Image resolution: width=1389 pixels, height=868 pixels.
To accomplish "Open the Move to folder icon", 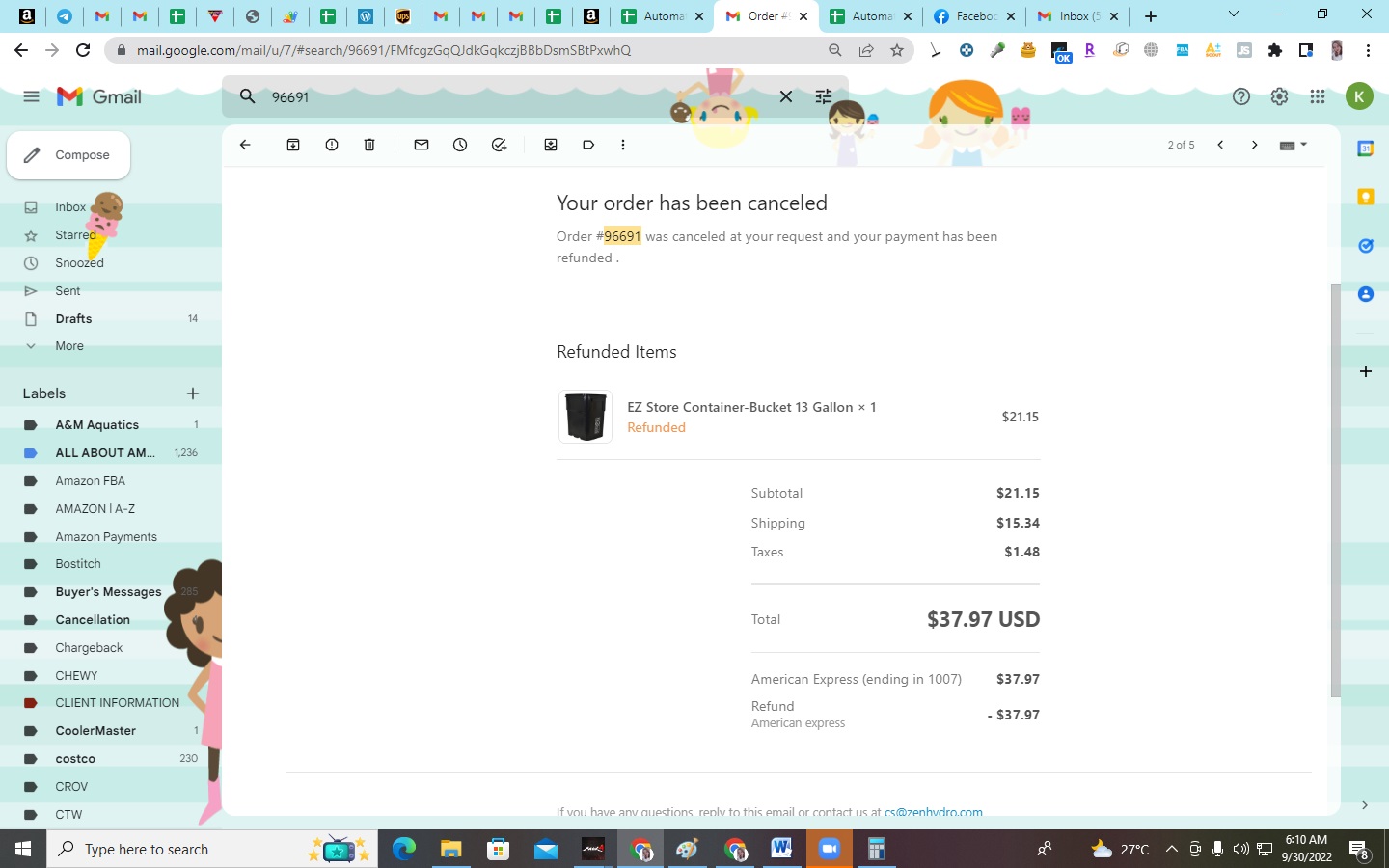I will [x=551, y=145].
